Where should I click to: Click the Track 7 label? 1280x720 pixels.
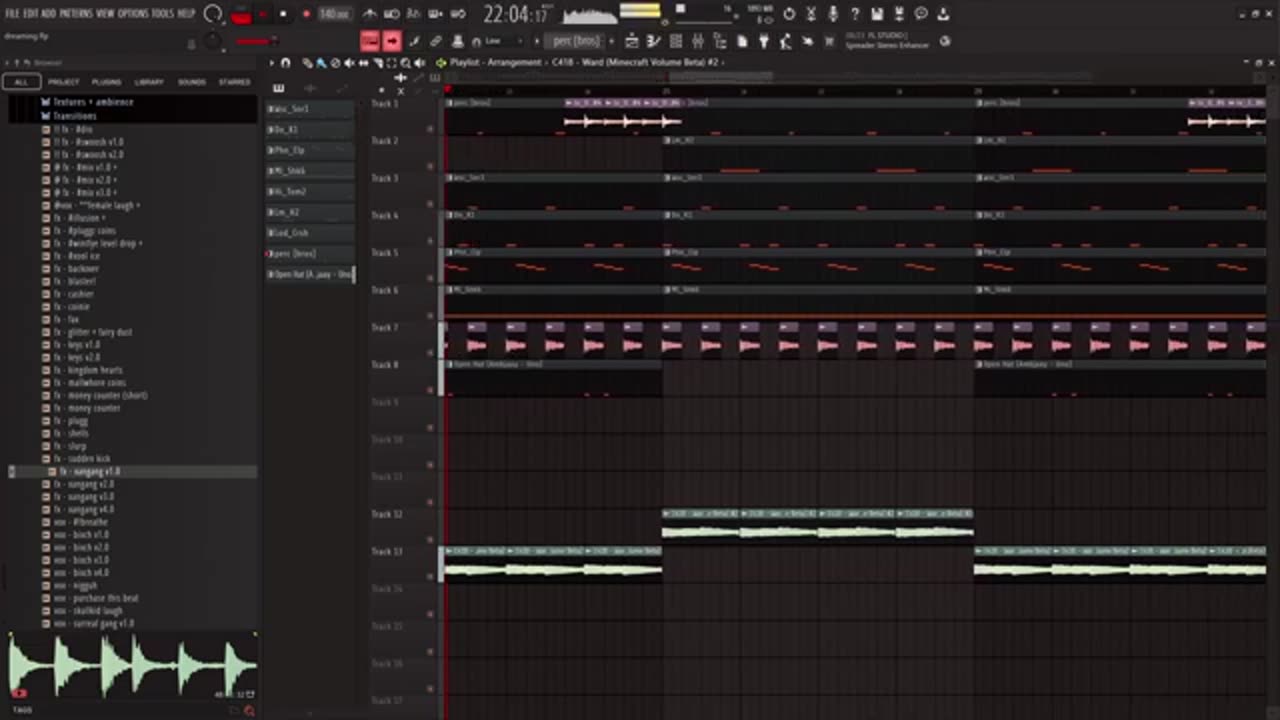[x=385, y=328]
